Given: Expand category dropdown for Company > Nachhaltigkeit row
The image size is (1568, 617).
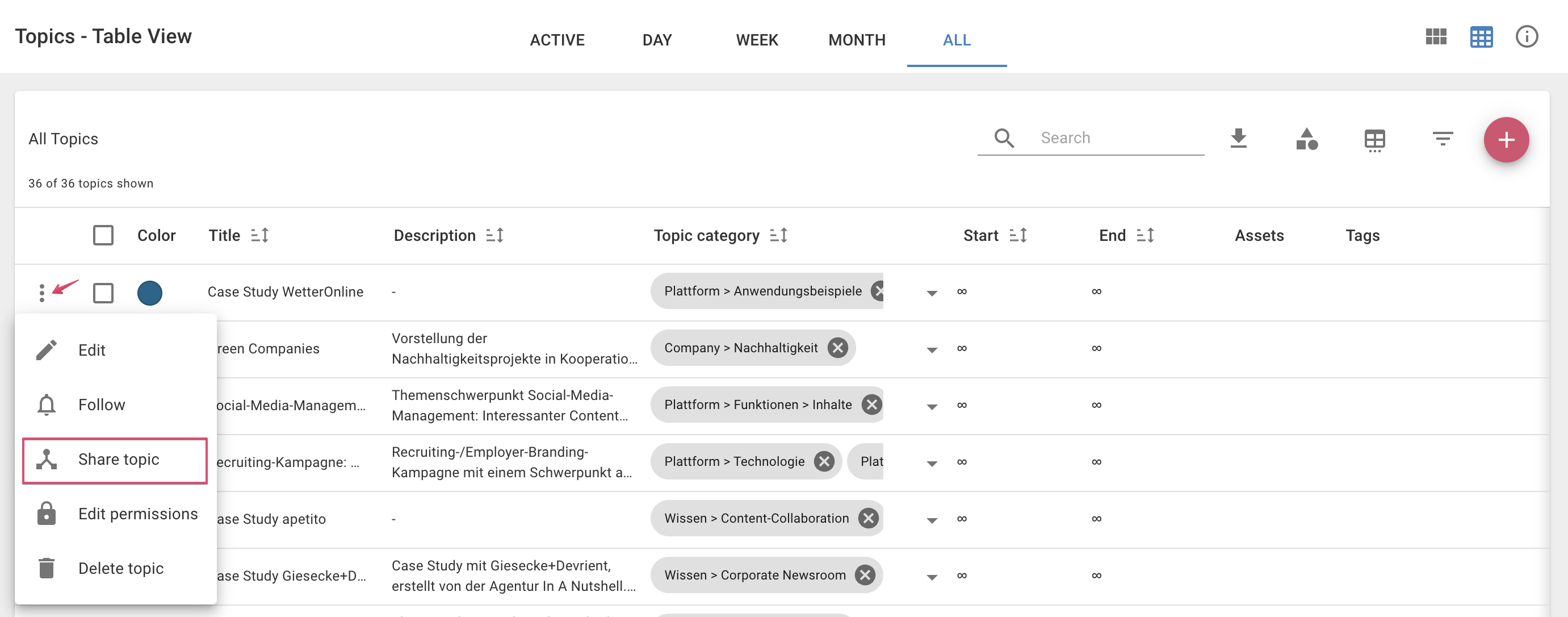Looking at the screenshot, I should [931, 349].
